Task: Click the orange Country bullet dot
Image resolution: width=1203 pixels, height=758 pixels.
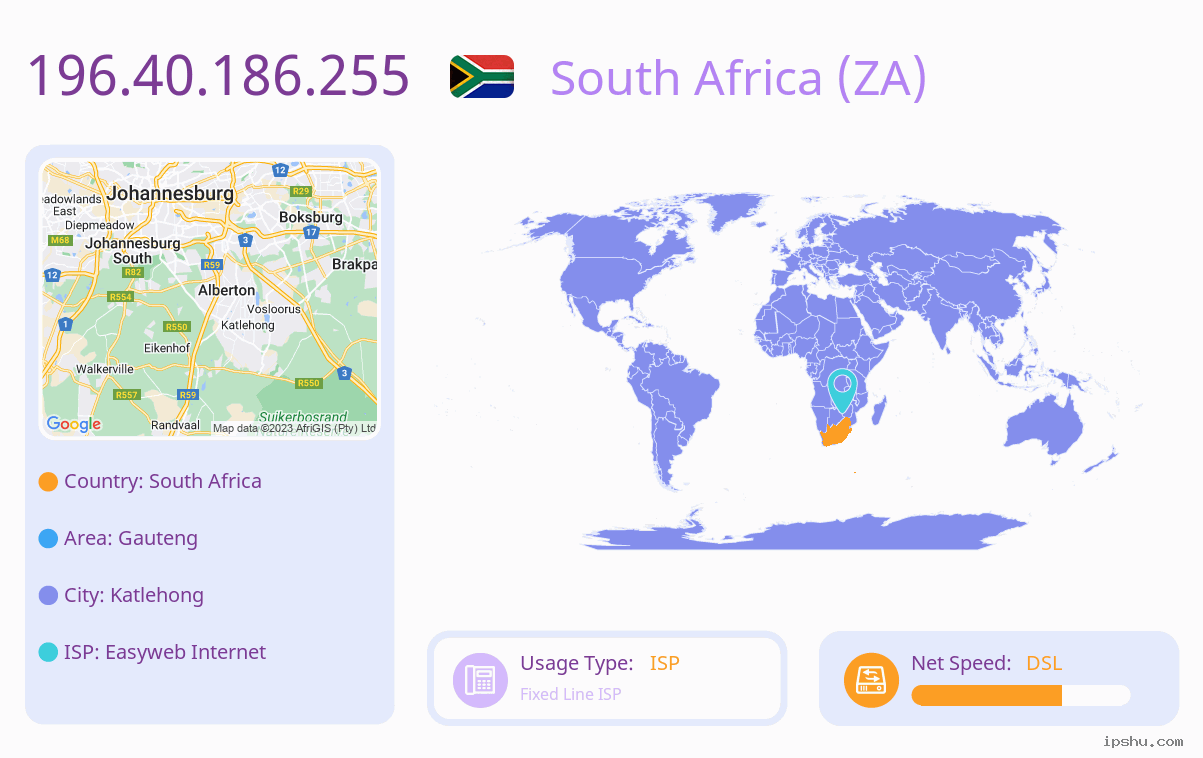Action: 48,481
